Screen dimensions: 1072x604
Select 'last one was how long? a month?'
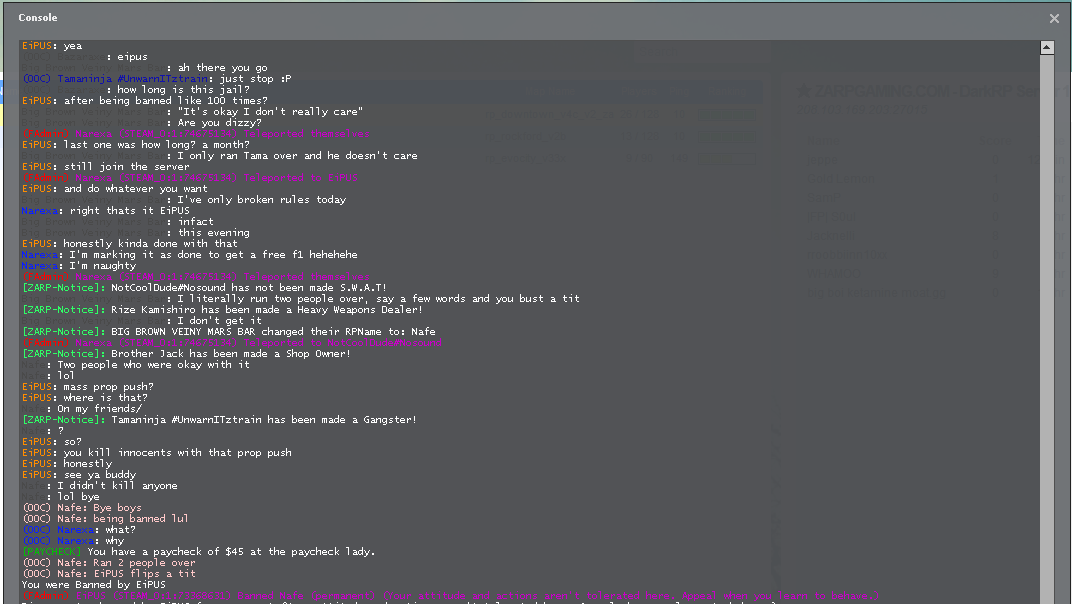tap(136, 144)
